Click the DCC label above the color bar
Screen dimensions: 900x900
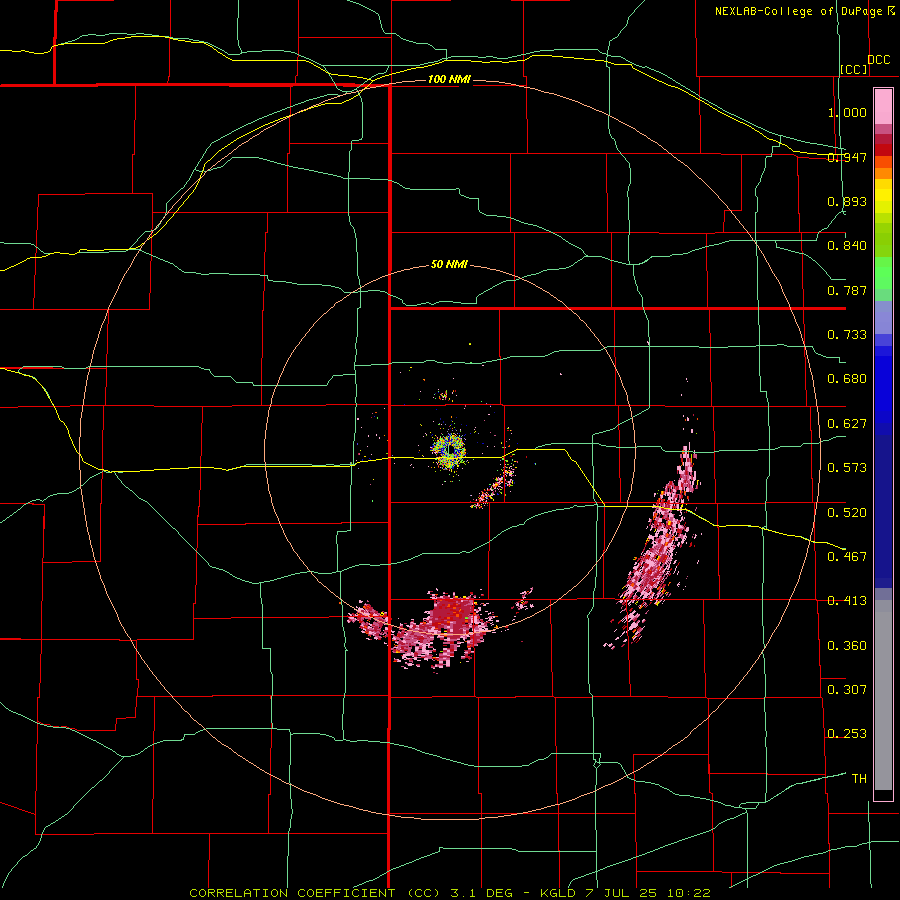point(879,60)
